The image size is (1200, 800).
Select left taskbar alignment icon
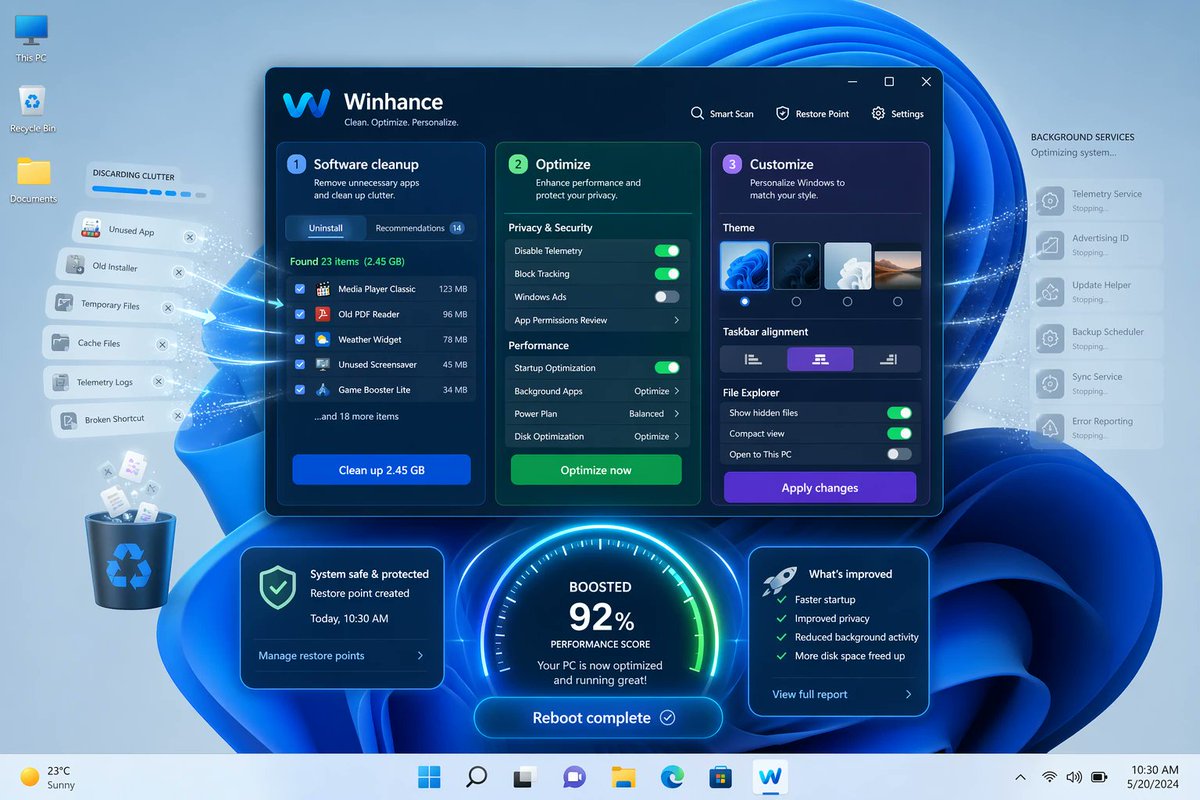(753, 359)
